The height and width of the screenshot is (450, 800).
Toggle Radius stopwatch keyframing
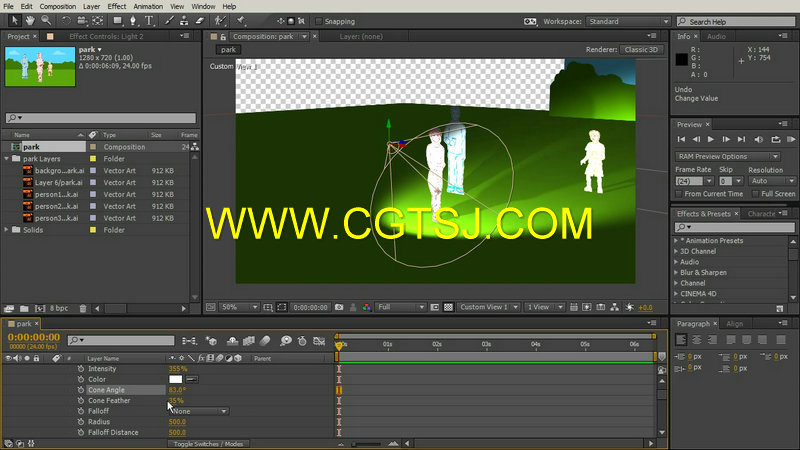click(x=81, y=422)
